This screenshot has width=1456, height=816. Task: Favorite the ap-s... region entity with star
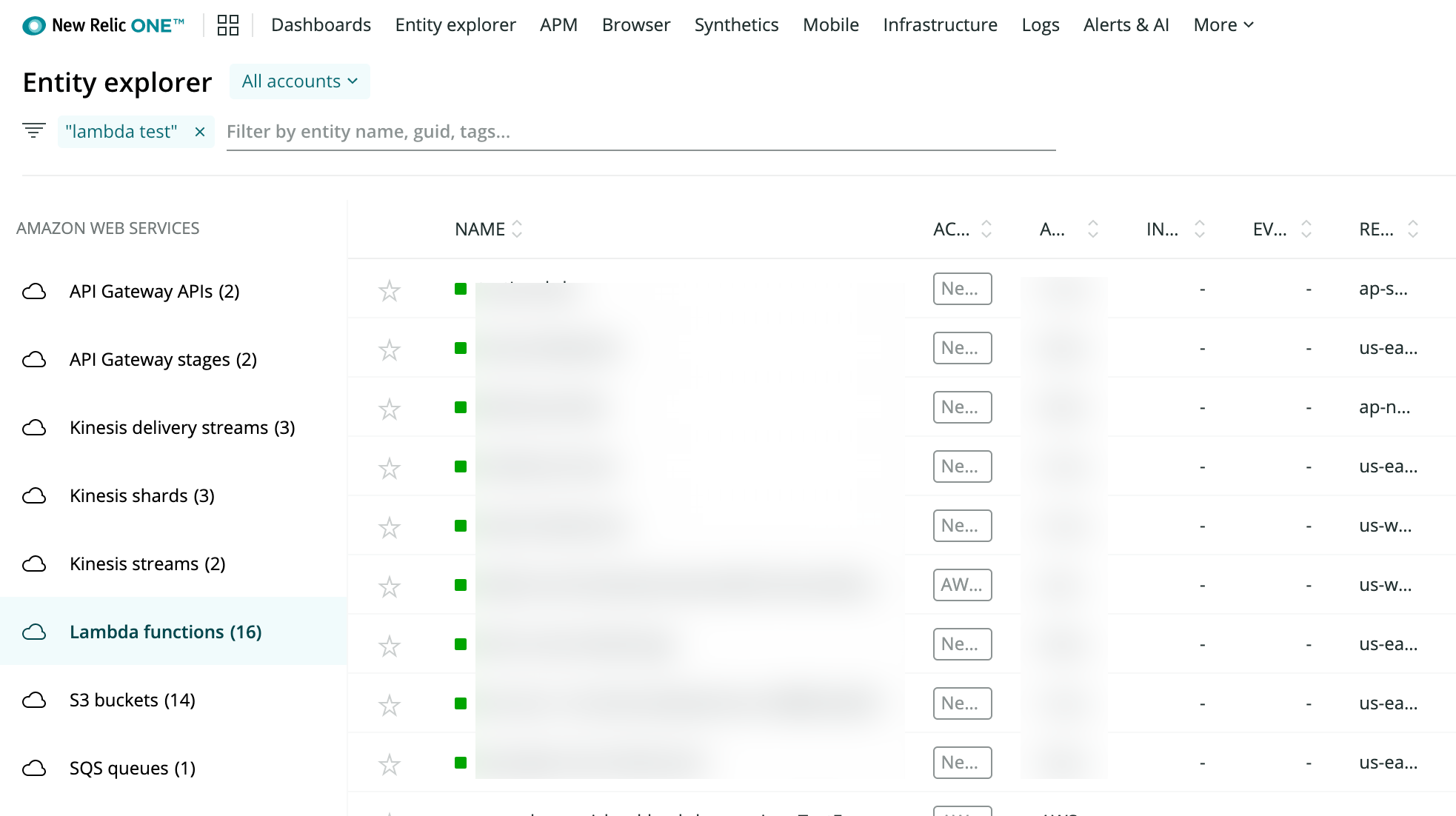(390, 290)
